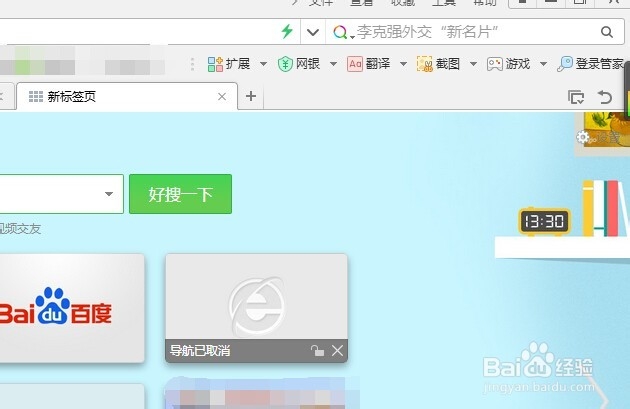The width and height of the screenshot is (630, 409).
Task: Click the restore closed tab undo icon
Action: (x=605, y=97)
